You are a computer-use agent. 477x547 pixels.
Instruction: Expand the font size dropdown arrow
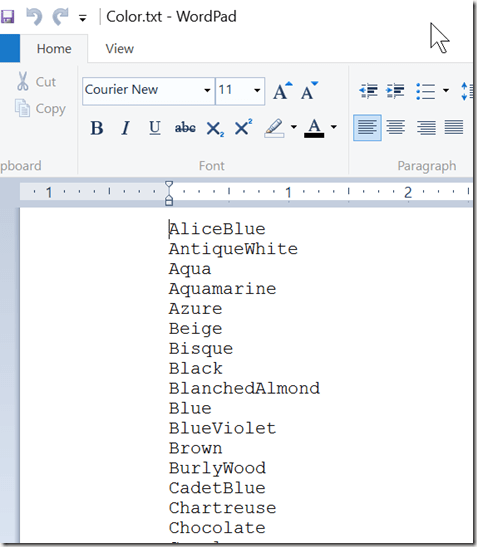pos(257,90)
